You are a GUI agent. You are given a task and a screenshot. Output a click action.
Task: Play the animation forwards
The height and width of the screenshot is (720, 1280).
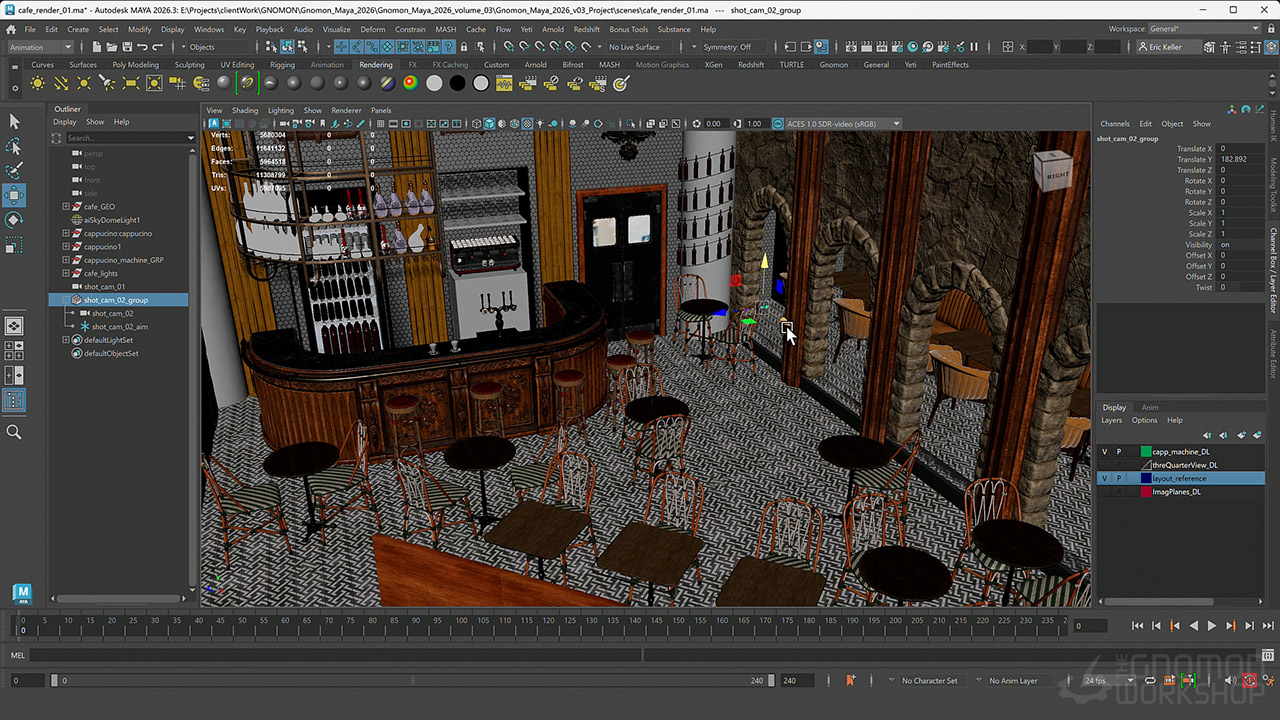point(1212,626)
